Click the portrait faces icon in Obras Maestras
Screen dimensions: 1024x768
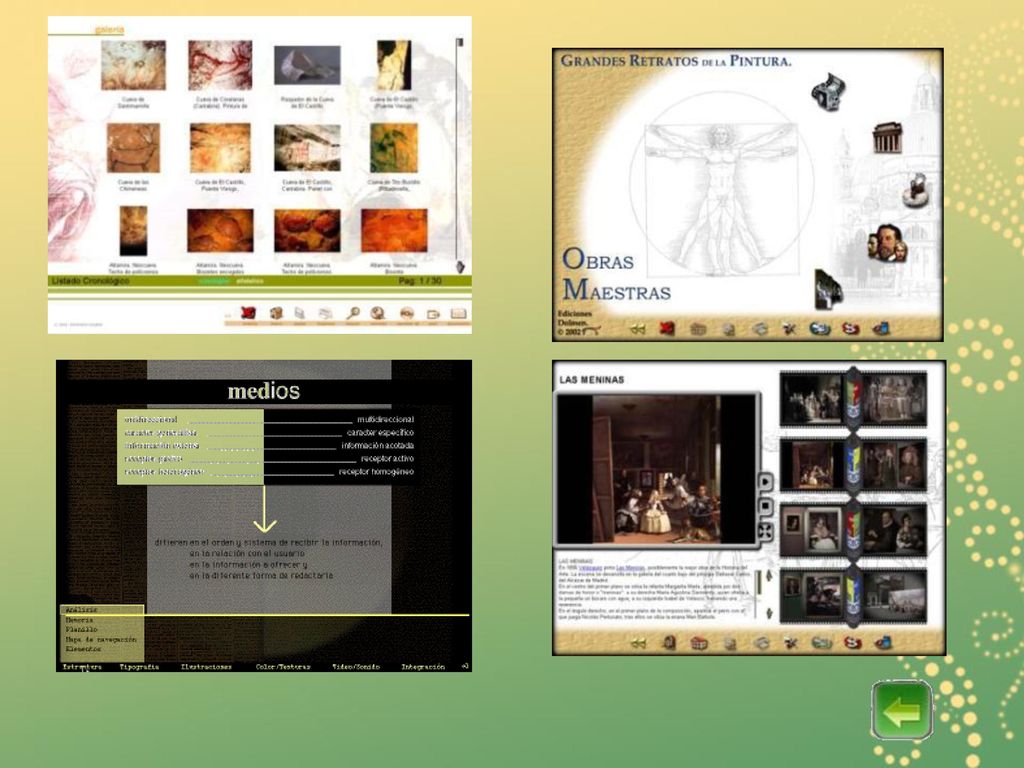(888, 244)
